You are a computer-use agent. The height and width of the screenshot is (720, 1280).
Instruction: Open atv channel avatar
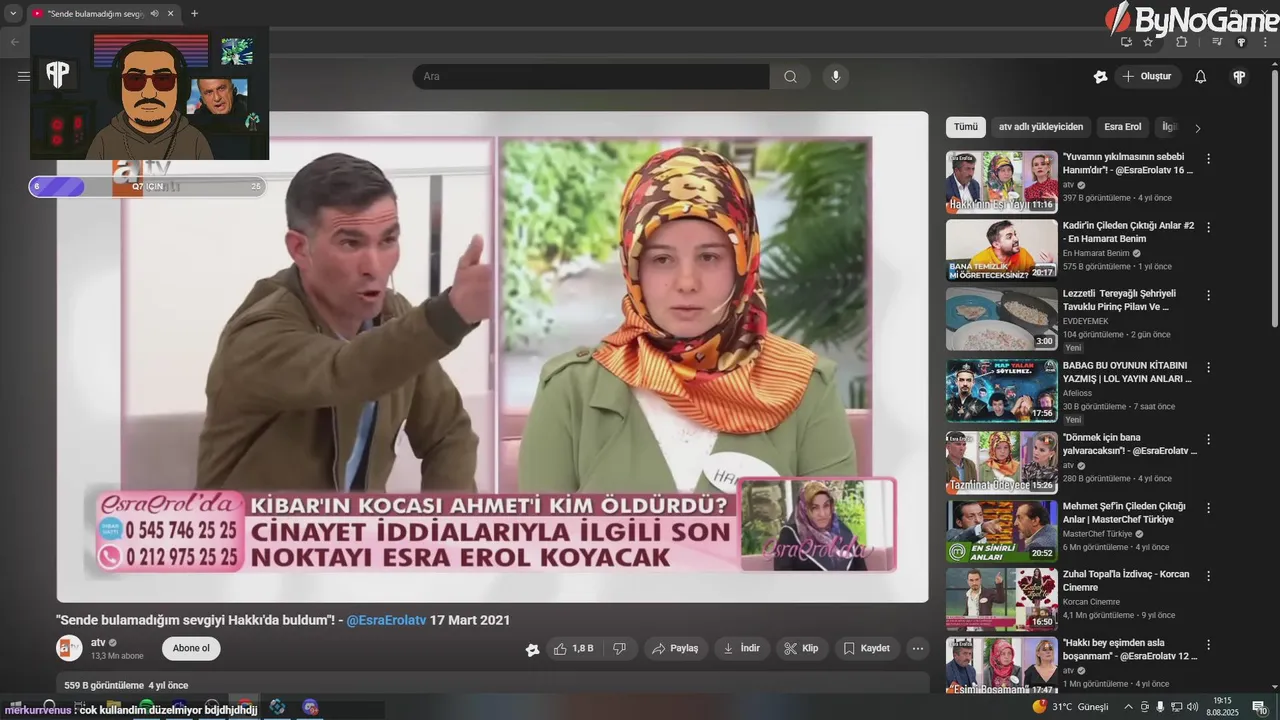[69, 648]
